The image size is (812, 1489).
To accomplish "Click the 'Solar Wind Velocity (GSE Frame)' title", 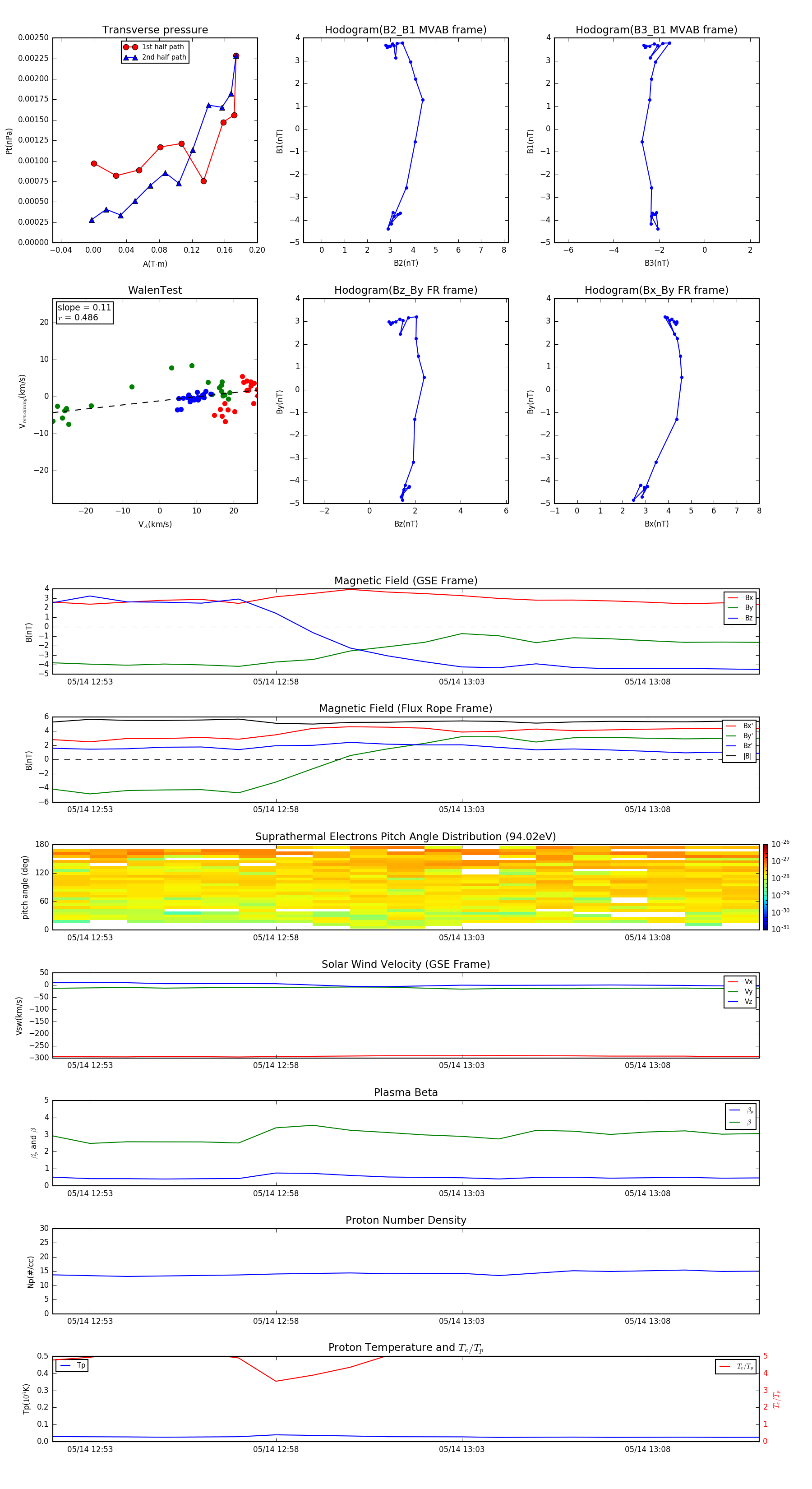I will [x=406, y=964].
